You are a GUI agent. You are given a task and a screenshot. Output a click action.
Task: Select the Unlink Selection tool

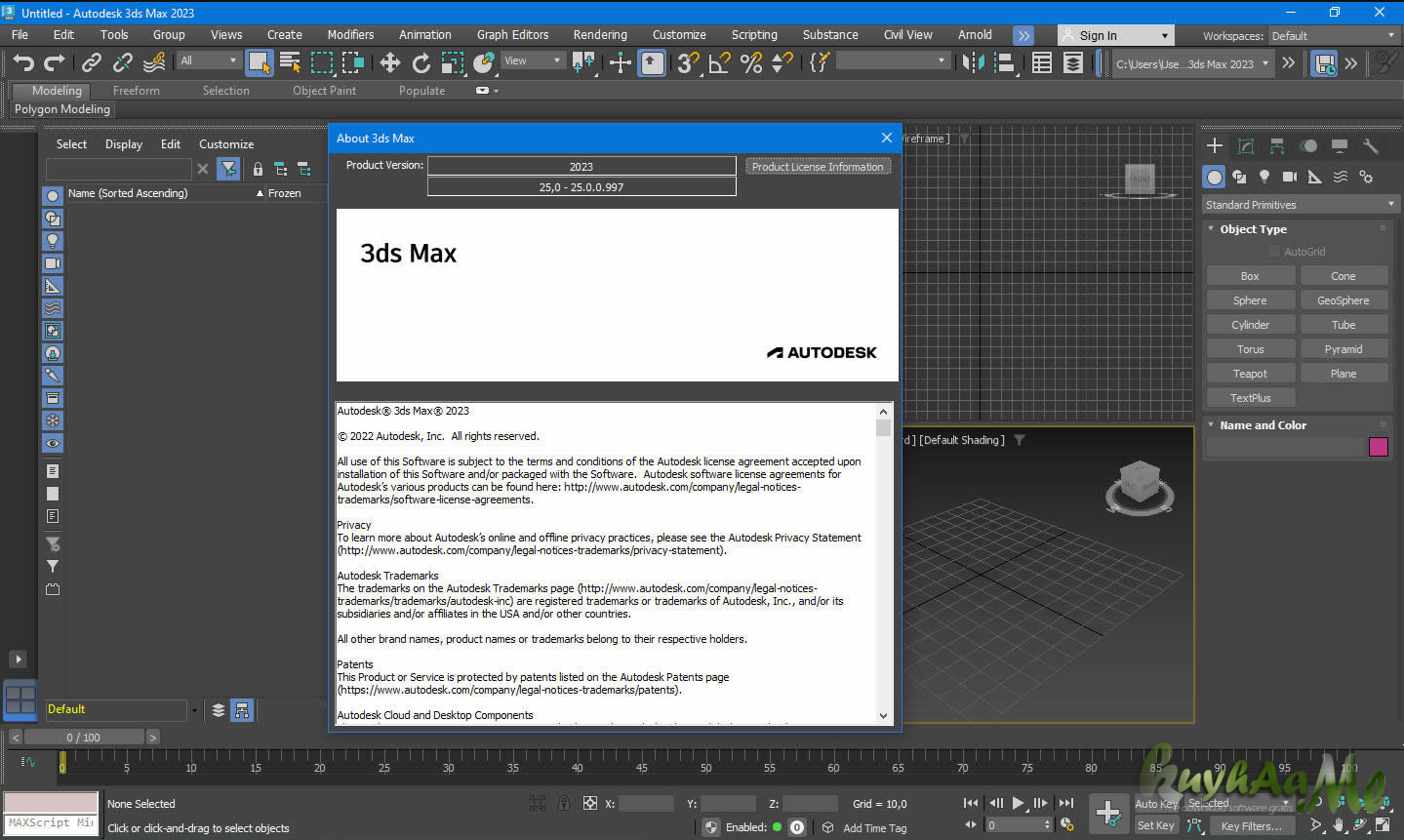pyautogui.click(x=122, y=63)
